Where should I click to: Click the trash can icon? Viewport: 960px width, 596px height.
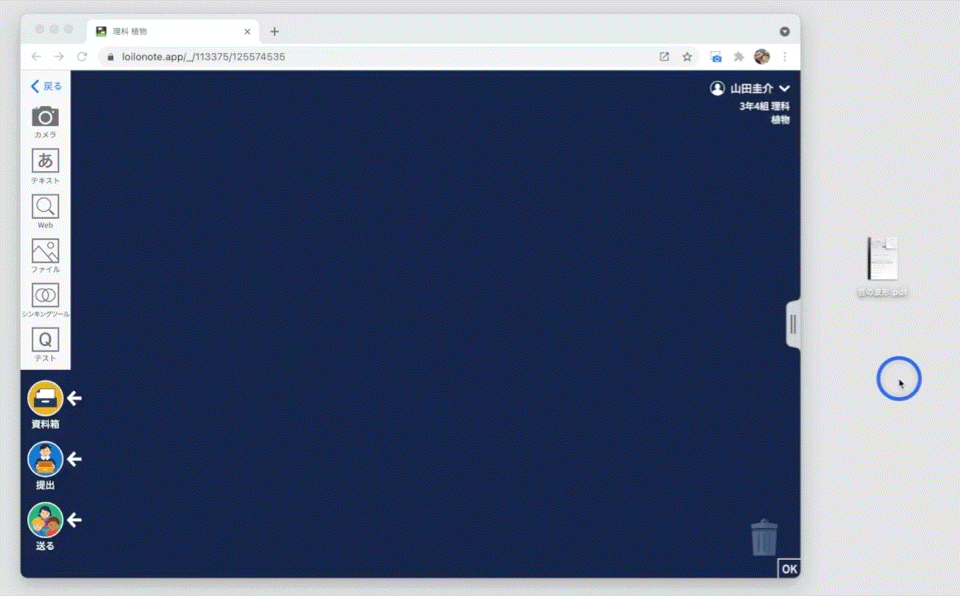(x=764, y=538)
